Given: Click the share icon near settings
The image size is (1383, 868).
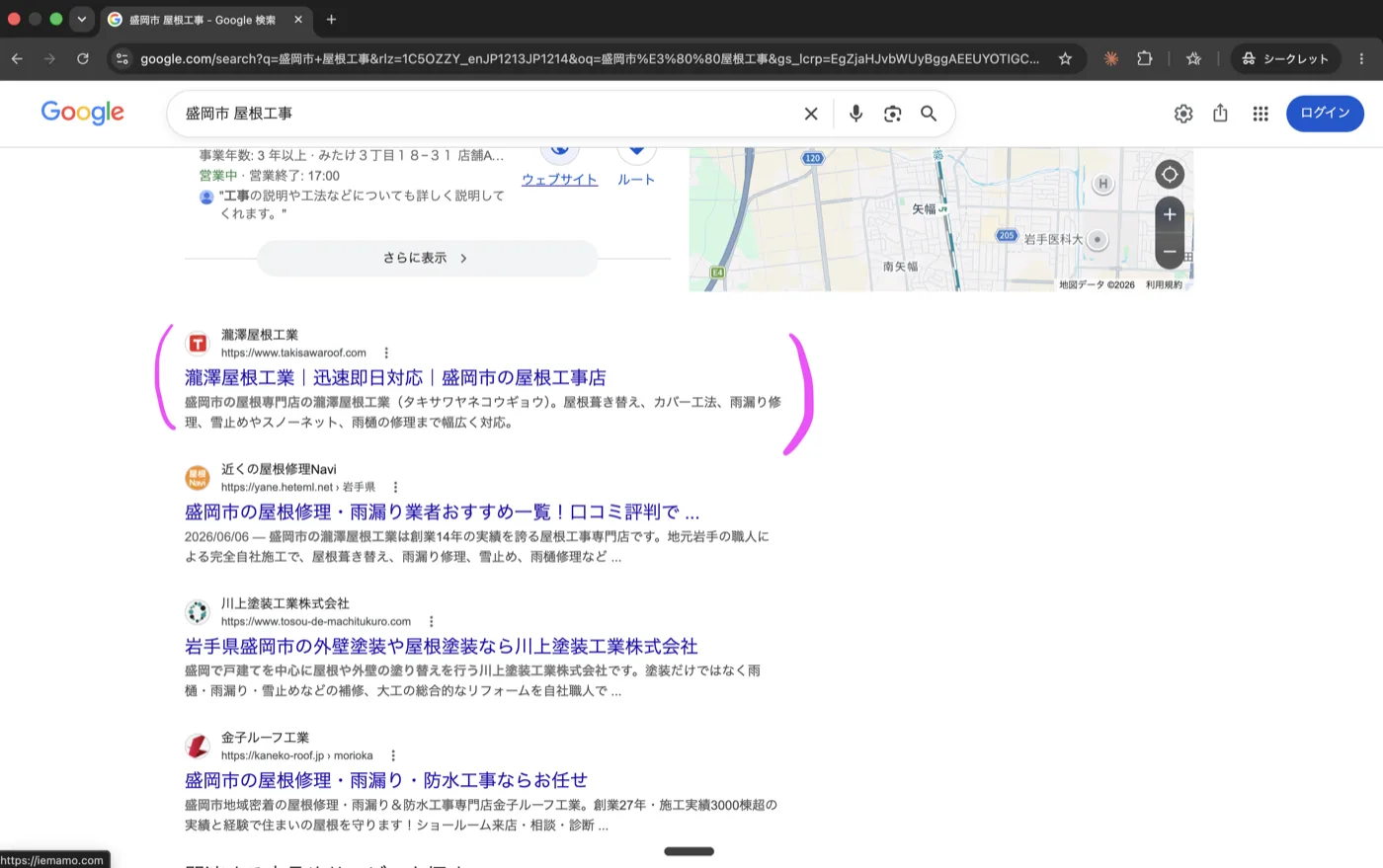Looking at the screenshot, I should pos(1221,114).
